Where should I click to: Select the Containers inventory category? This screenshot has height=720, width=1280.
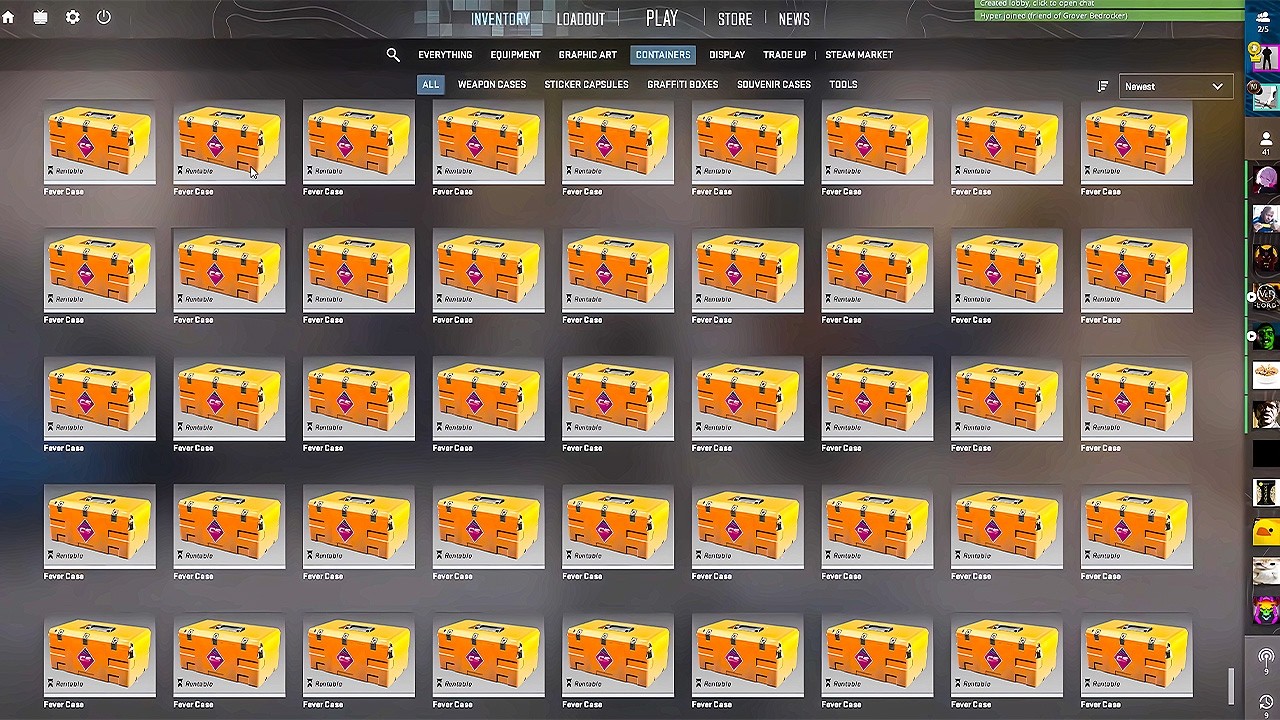[663, 55]
